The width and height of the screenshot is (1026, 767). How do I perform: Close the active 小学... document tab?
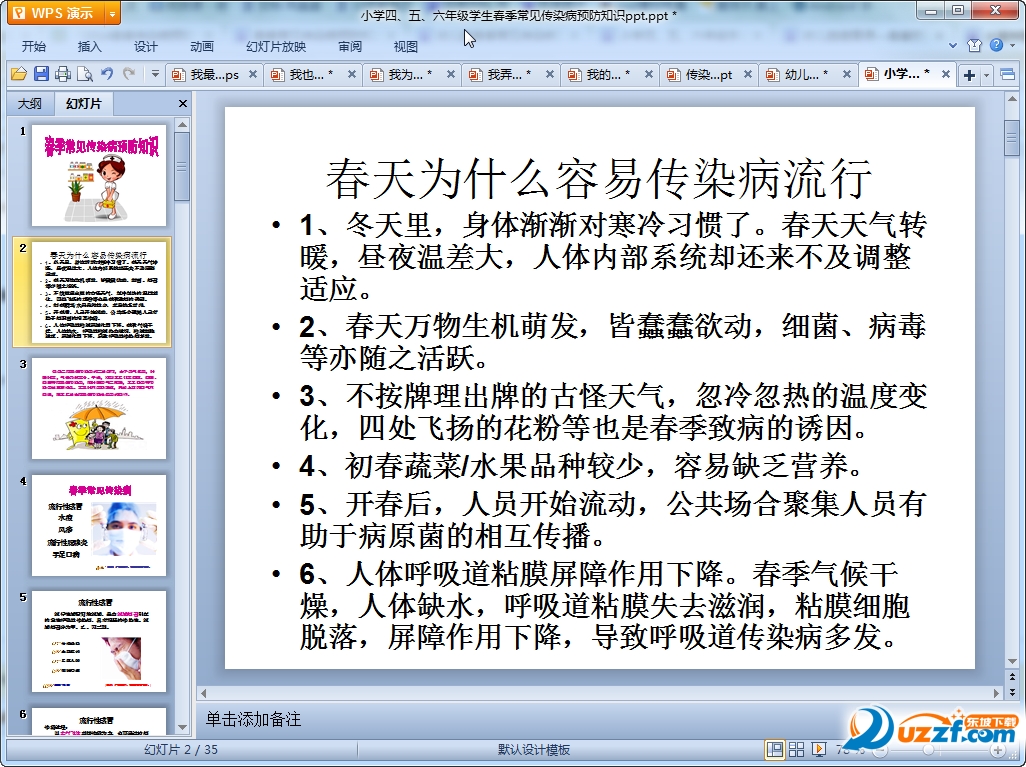[946, 74]
